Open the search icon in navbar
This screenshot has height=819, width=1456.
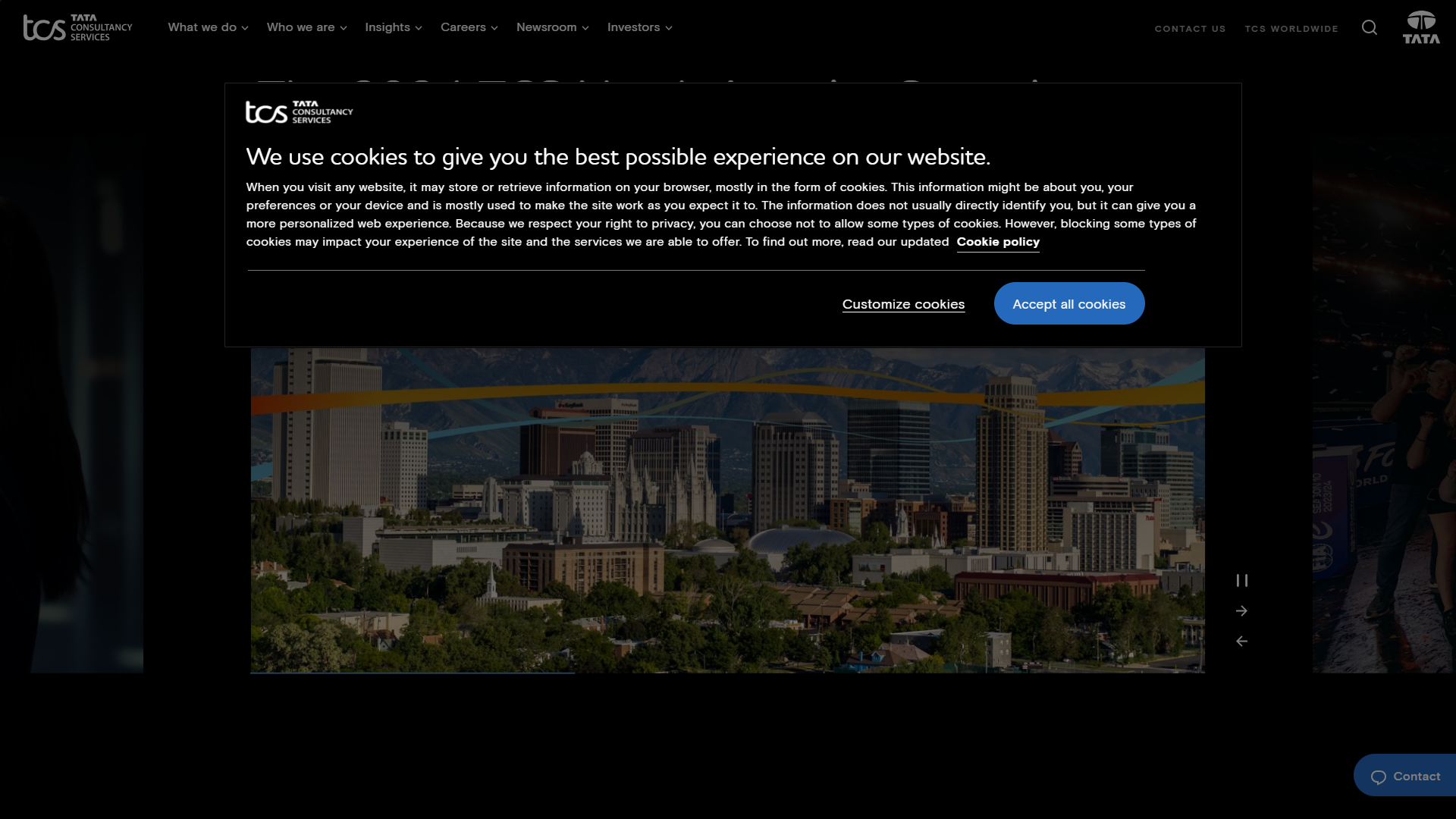click(1369, 27)
